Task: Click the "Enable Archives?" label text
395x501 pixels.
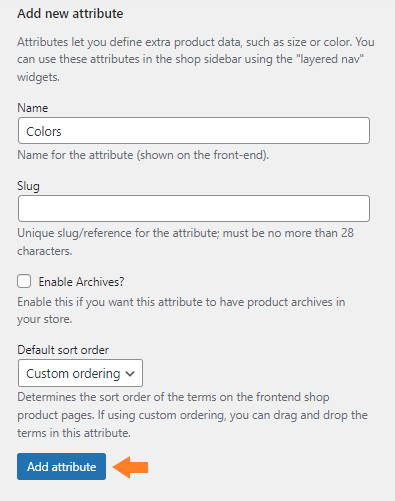Action: [81, 282]
